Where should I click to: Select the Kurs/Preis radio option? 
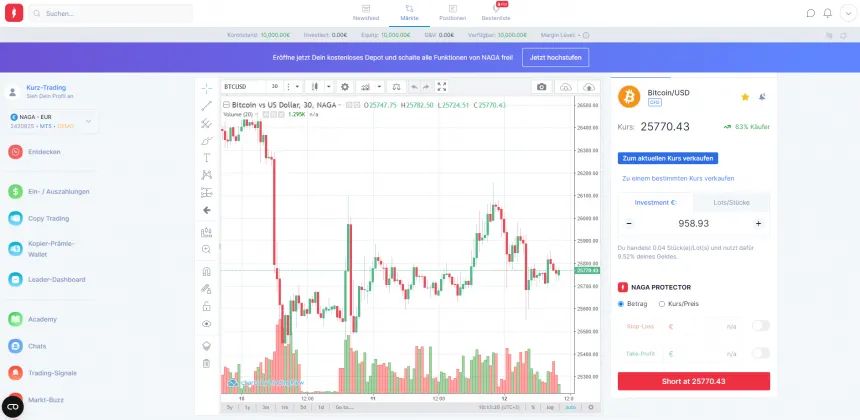click(661, 304)
